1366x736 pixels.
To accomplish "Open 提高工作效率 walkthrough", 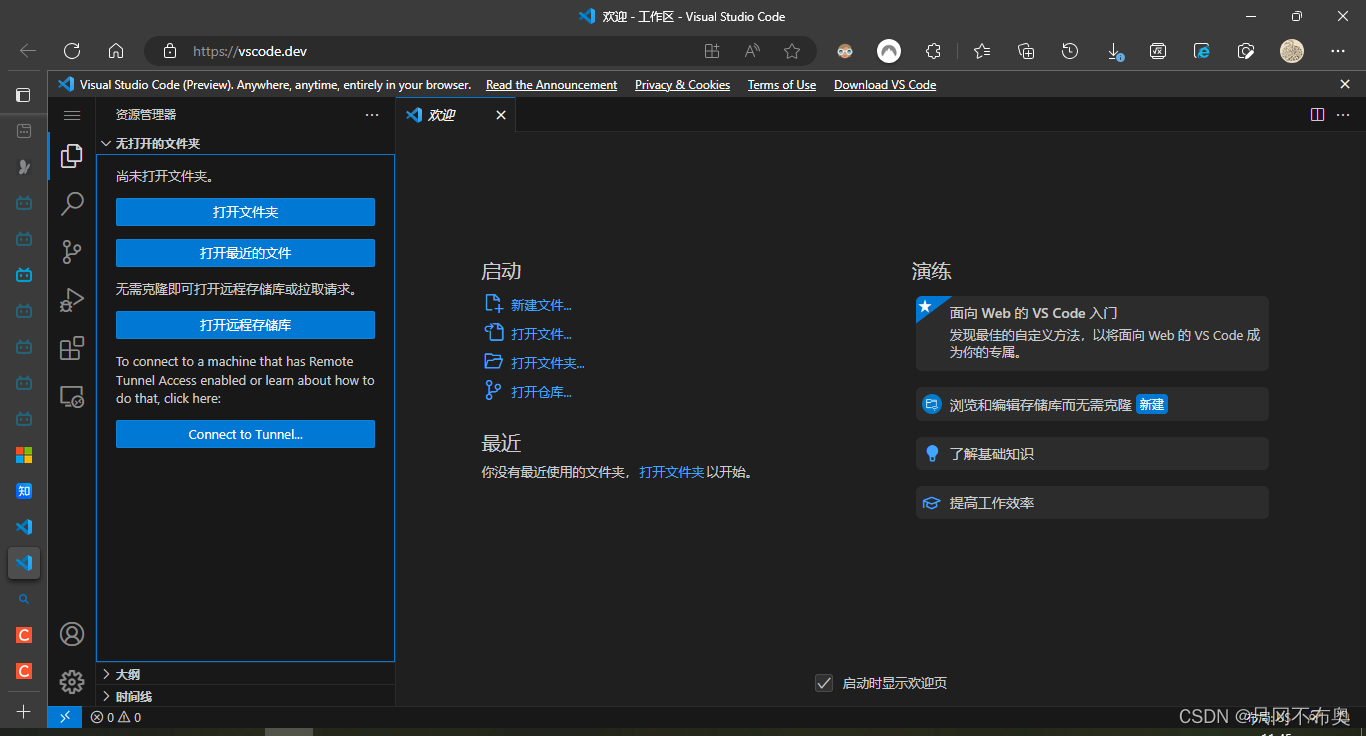I will click(1092, 503).
